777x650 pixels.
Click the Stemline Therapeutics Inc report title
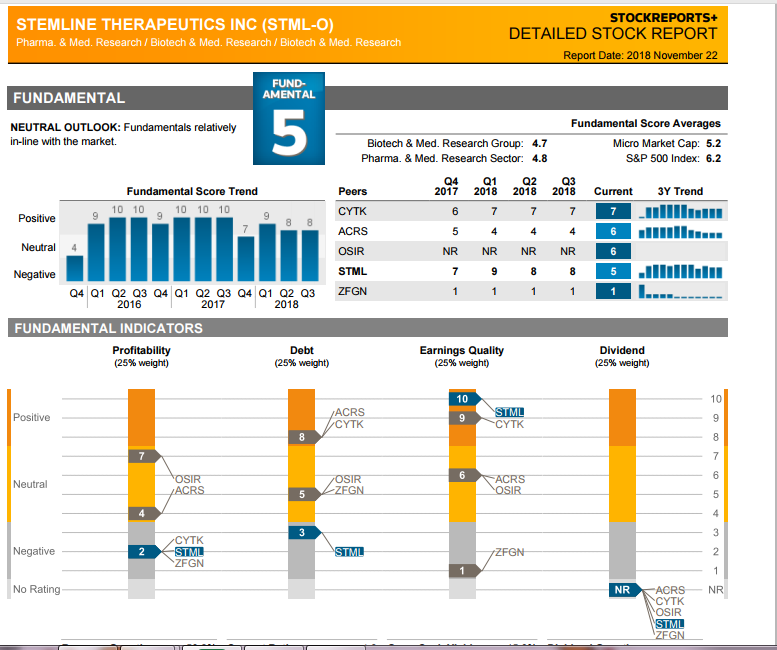point(175,24)
